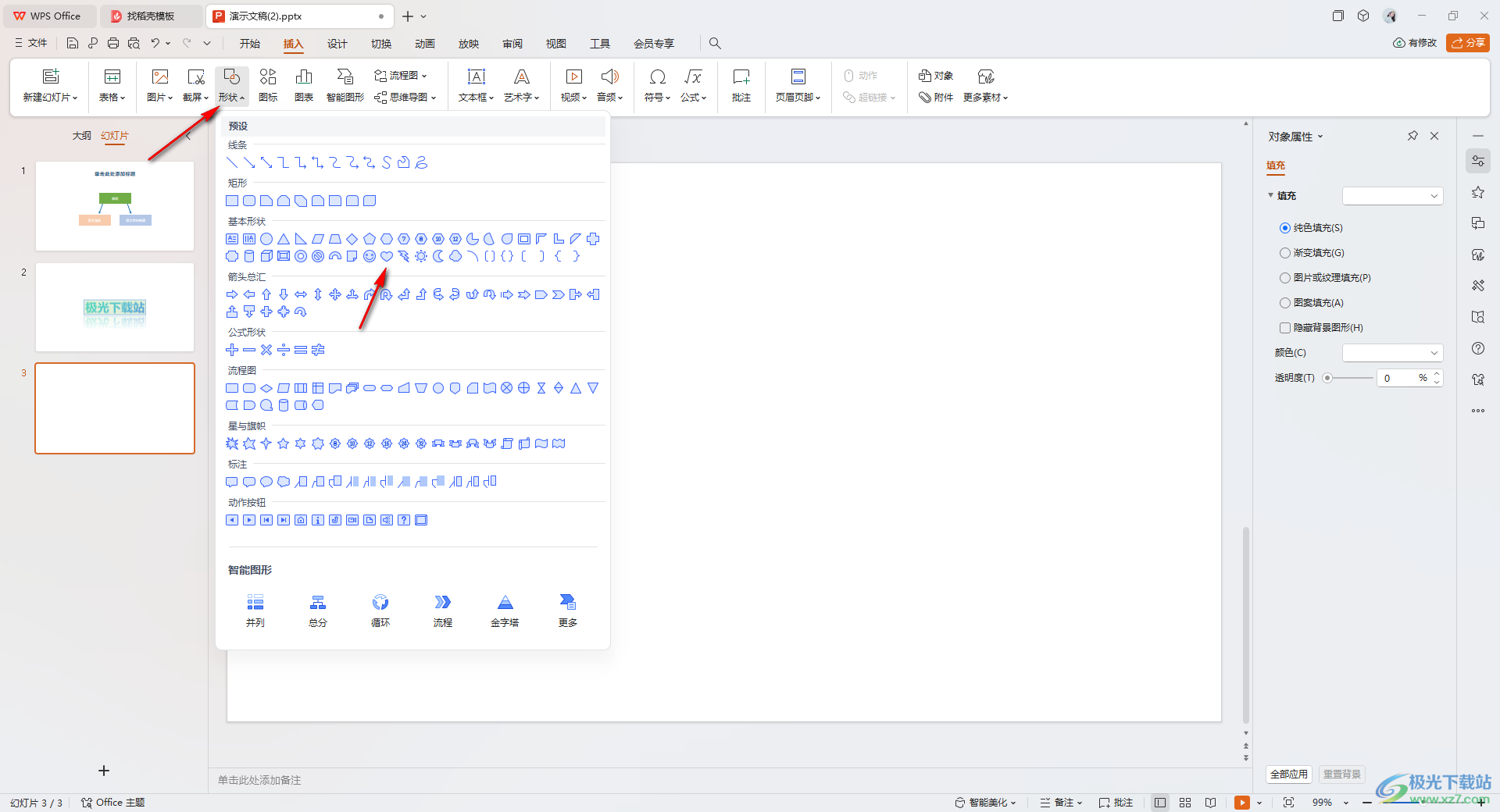Collapse the Fill section triangle
1500x812 pixels.
[1270, 195]
